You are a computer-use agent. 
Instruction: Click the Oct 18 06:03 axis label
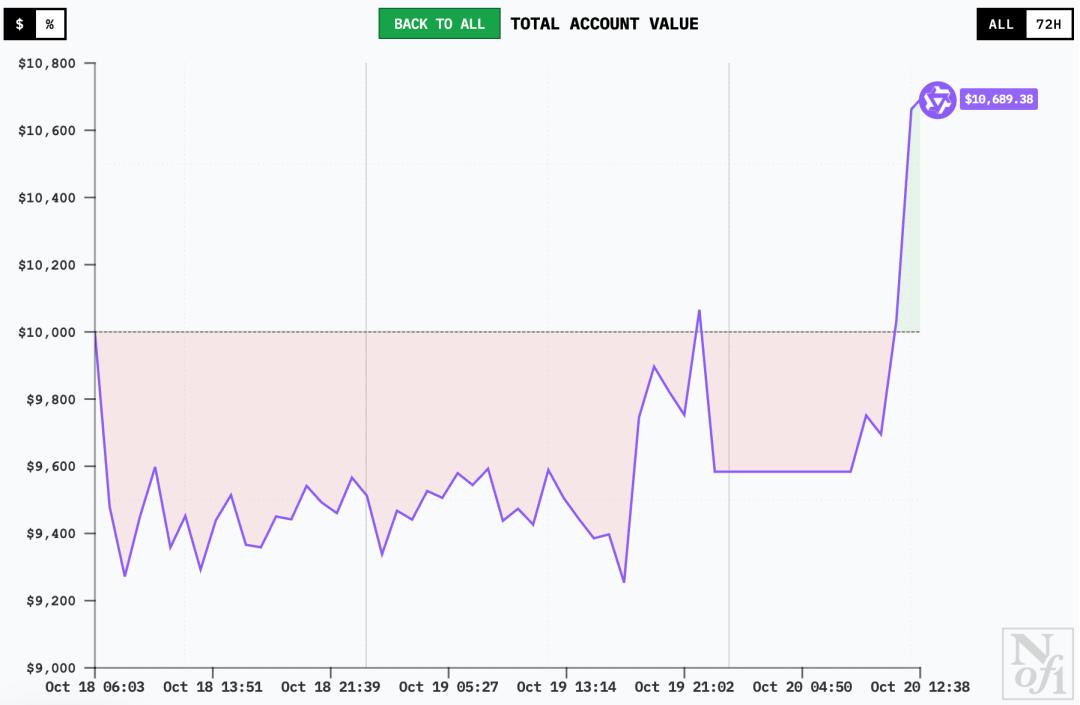pos(95,687)
